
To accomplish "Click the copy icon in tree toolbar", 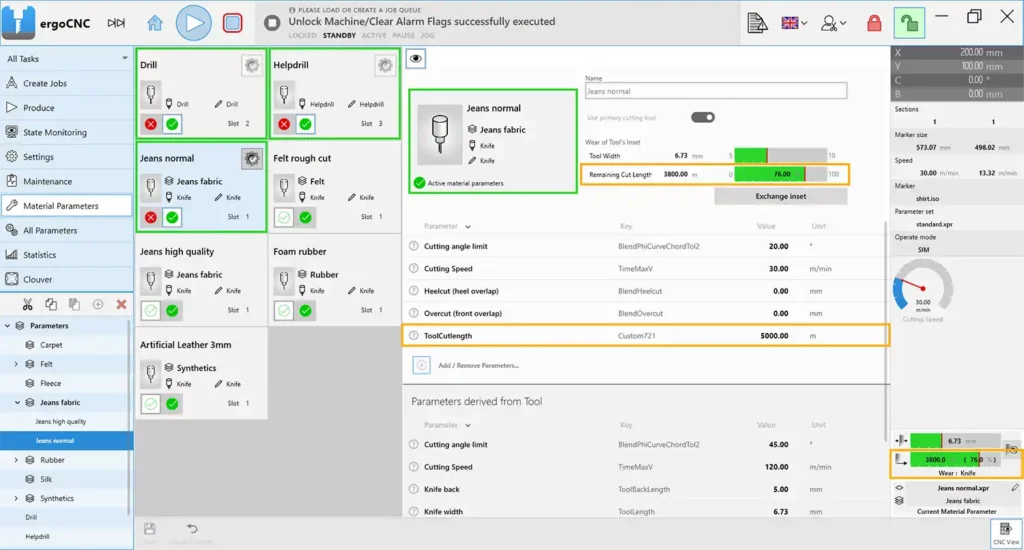I will point(51,304).
